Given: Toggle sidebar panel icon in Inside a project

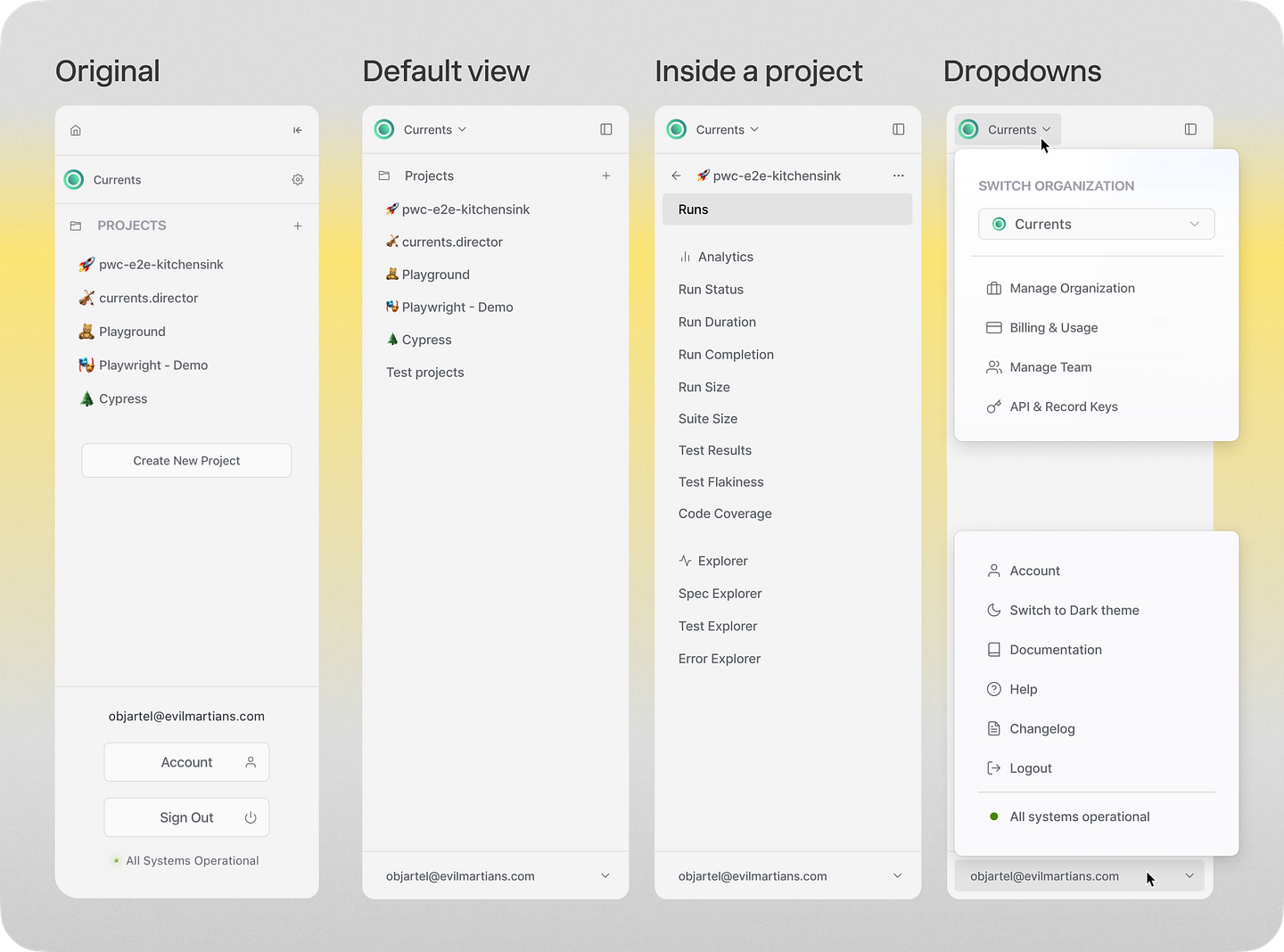Looking at the screenshot, I should tap(899, 129).
